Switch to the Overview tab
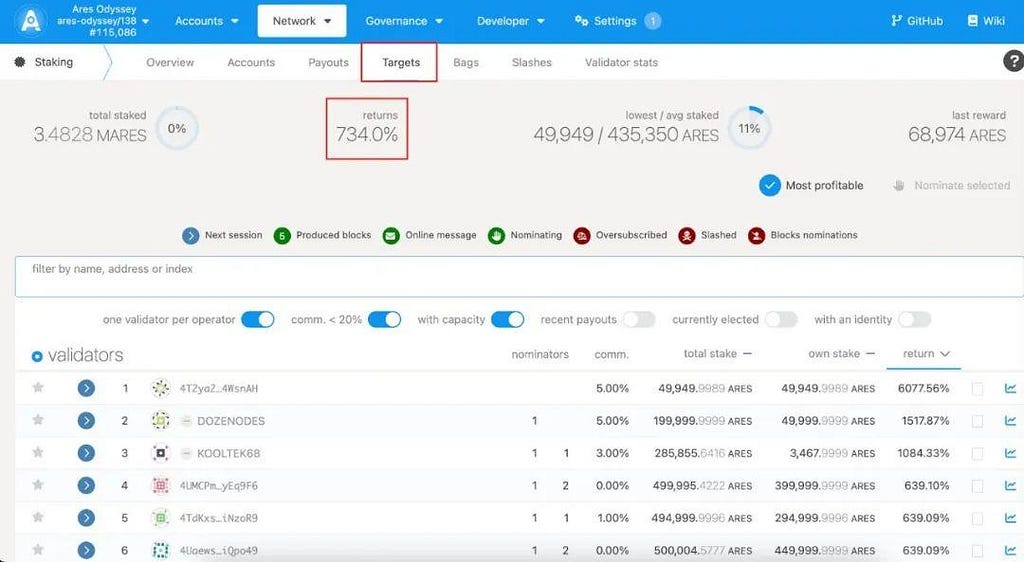This screenshot has width=1024, height=562. tap(170, 63)
